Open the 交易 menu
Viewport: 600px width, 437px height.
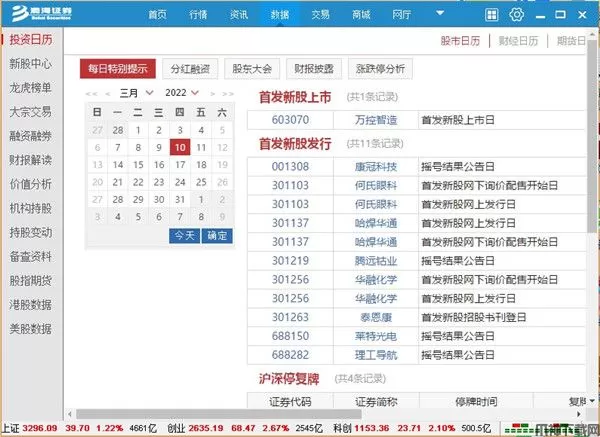point(320,15)
